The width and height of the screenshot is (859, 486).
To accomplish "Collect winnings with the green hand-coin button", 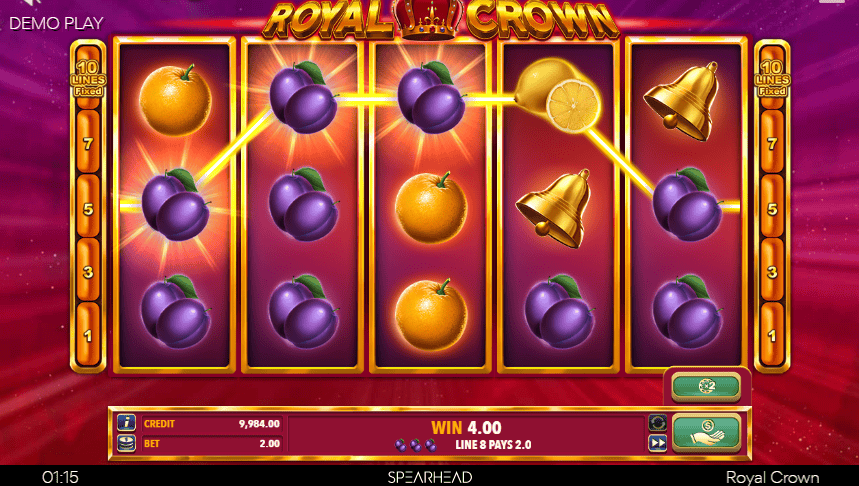I will click(x=706, y=432).
